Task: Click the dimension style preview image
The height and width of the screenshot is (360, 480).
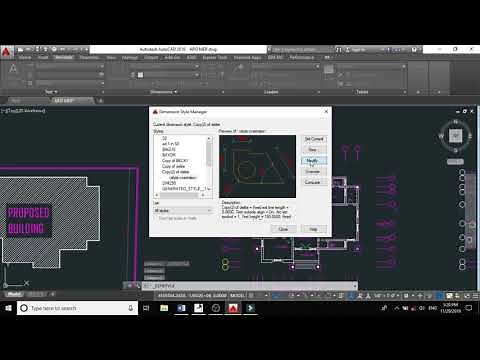Action: pos(257,166)
